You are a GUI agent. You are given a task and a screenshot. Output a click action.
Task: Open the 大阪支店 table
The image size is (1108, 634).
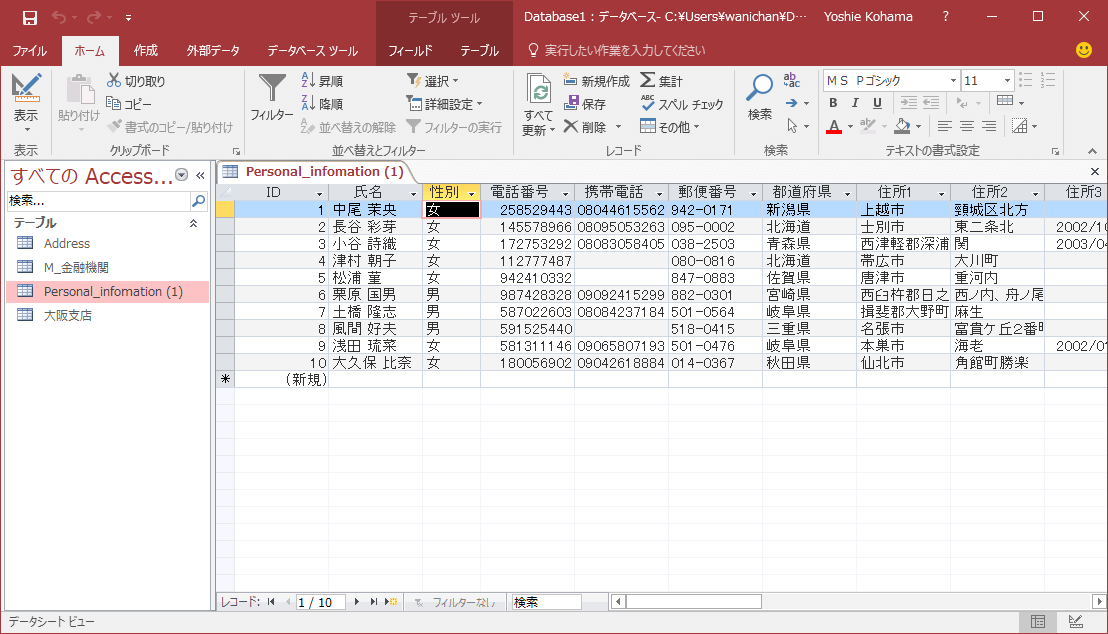tap(107, 316)
